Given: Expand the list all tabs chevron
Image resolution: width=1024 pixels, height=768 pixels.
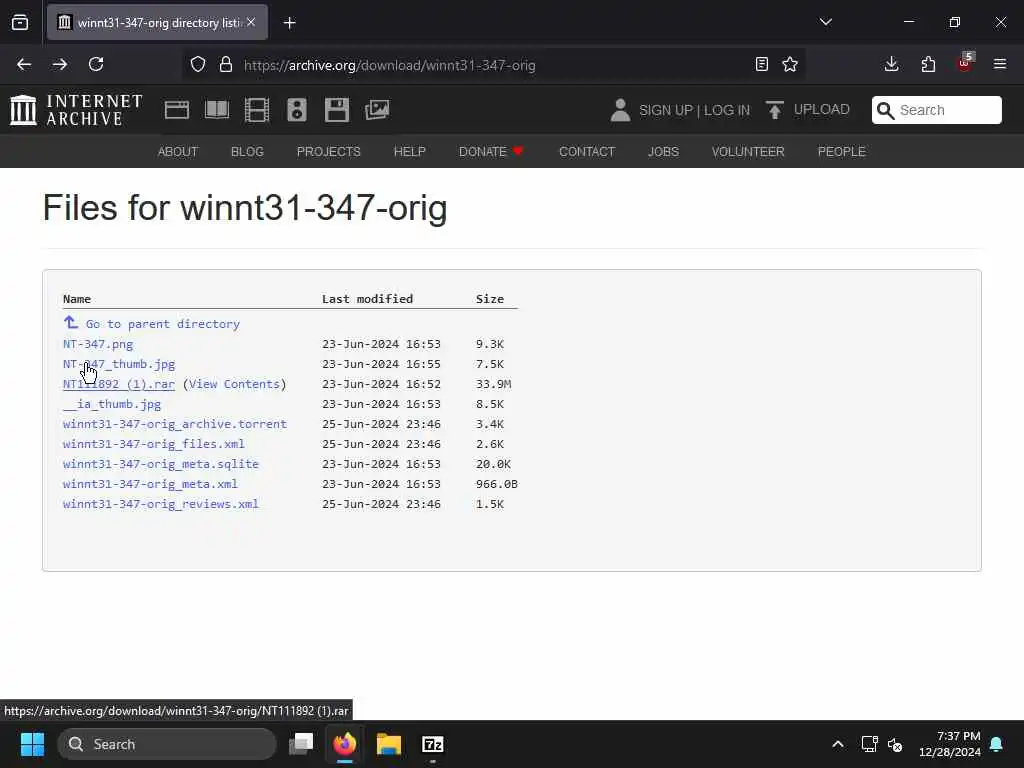Looking at the screenshot, I should (825, 22).
